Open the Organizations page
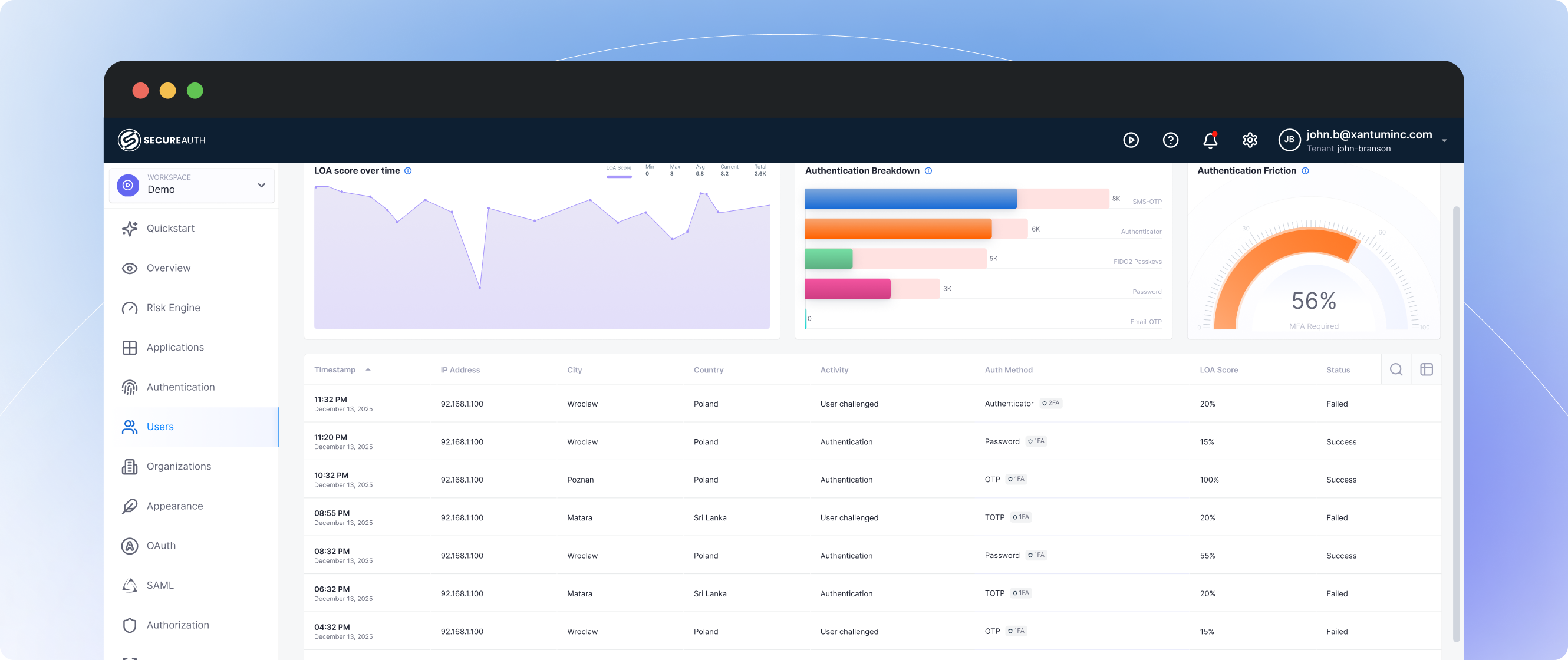 coord(178,466)
